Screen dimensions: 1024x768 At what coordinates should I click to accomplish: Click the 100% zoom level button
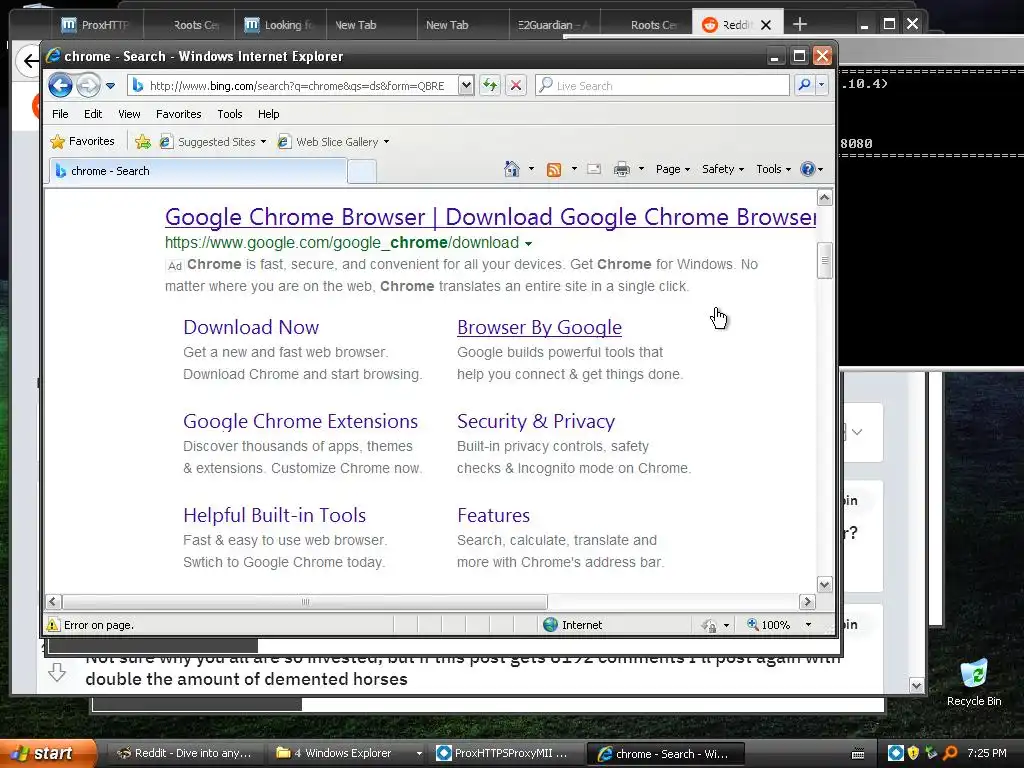(769, 625)
